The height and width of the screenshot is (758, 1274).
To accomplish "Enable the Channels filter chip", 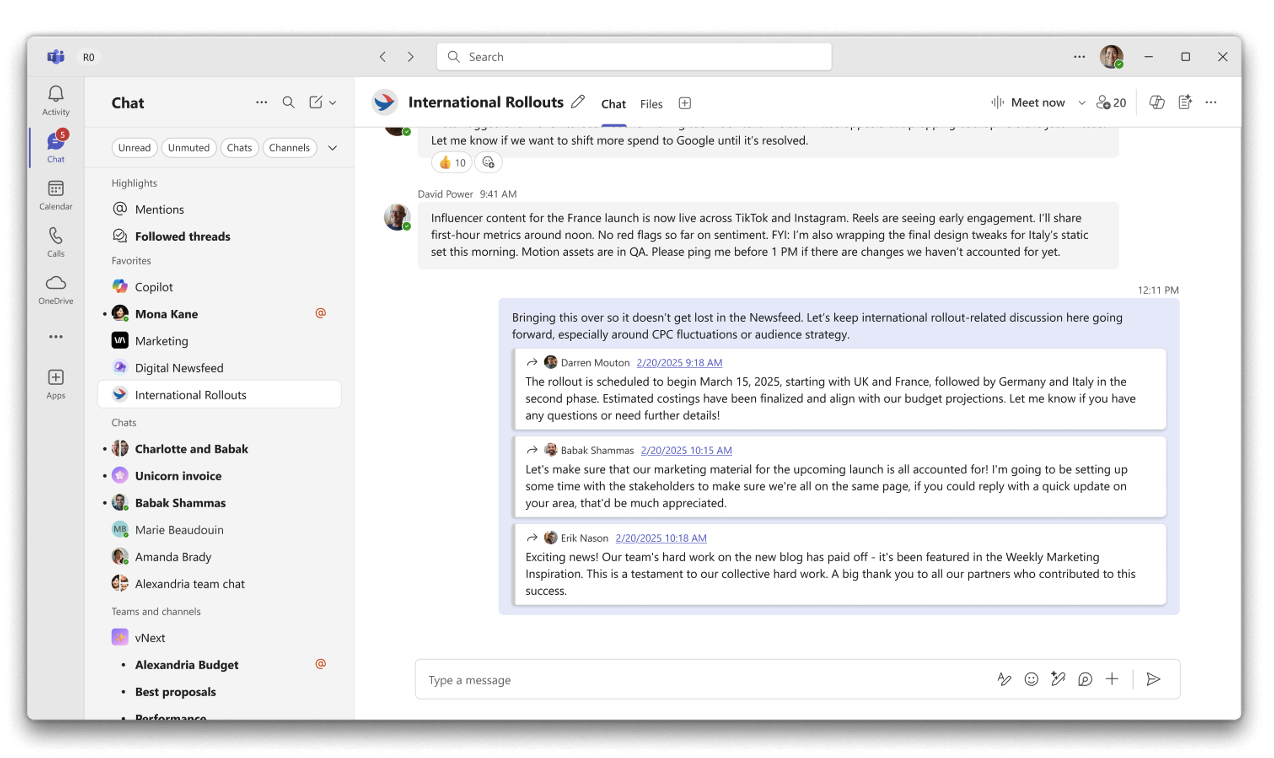I will coord(289,148).
